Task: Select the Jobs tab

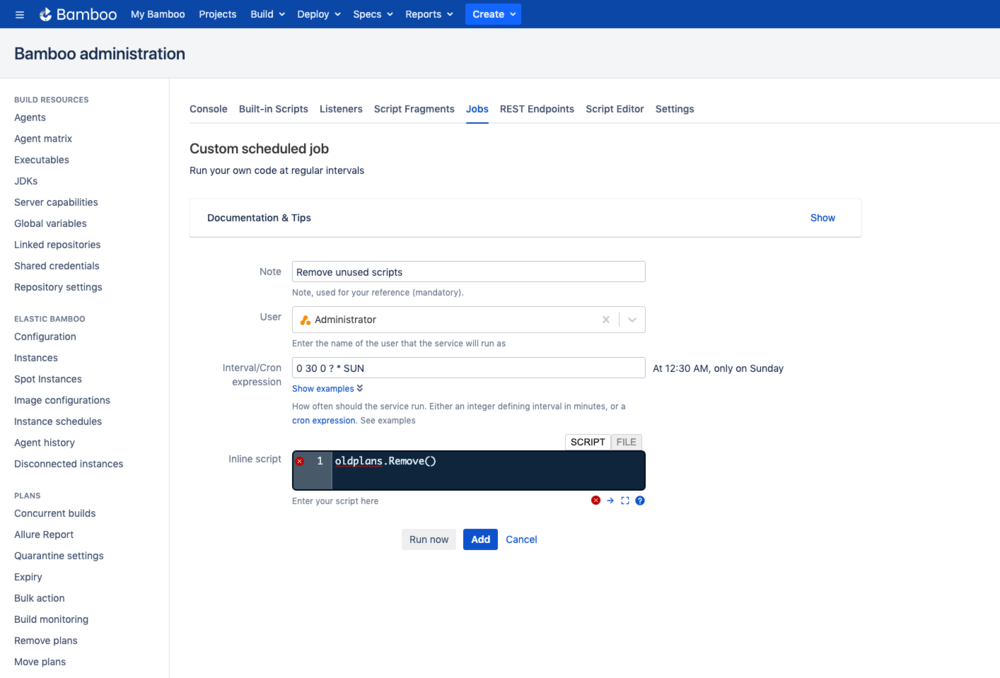Action: [477, 109]
